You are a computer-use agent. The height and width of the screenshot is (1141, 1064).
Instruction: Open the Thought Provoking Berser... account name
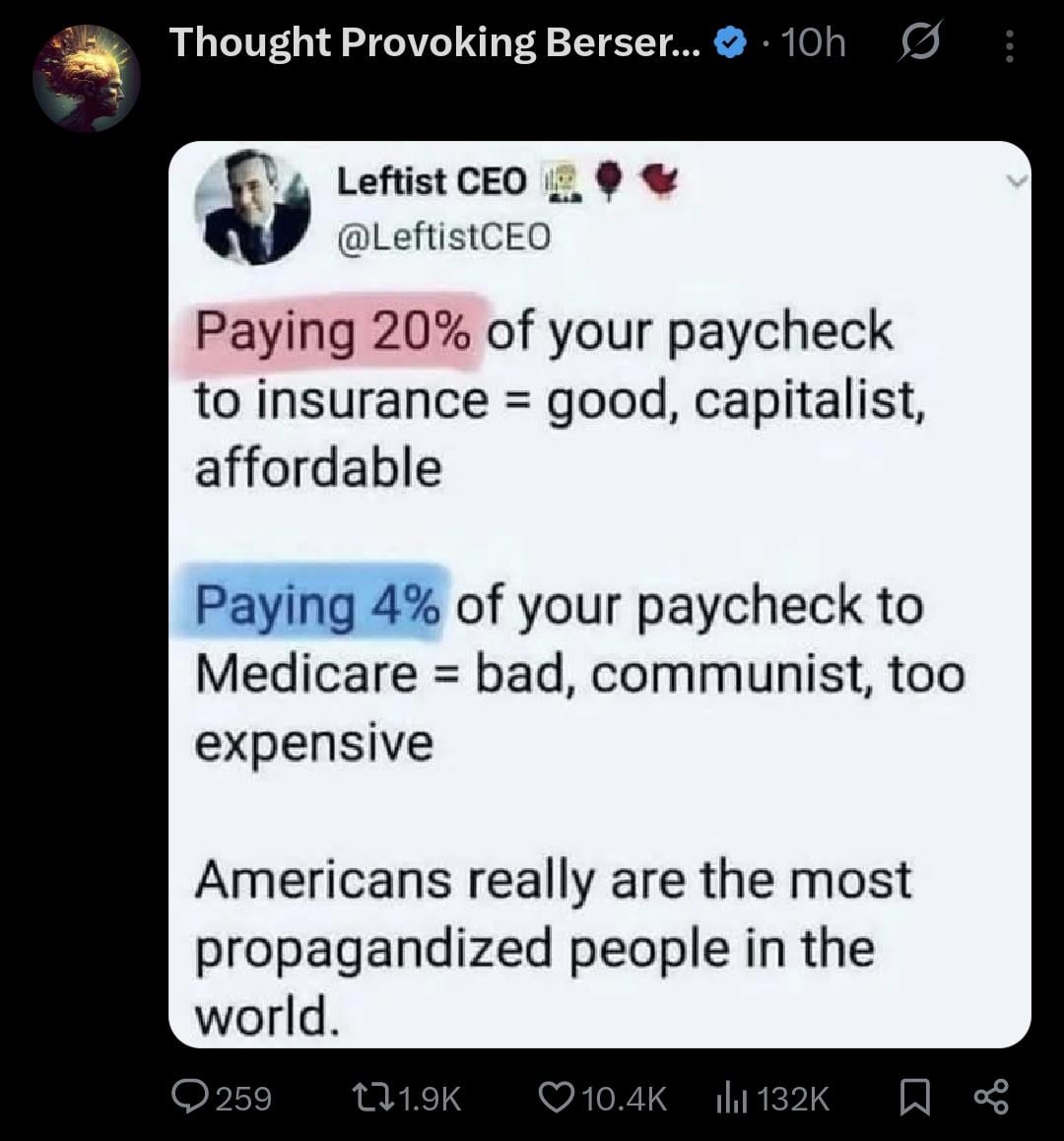tap(435, 42)
